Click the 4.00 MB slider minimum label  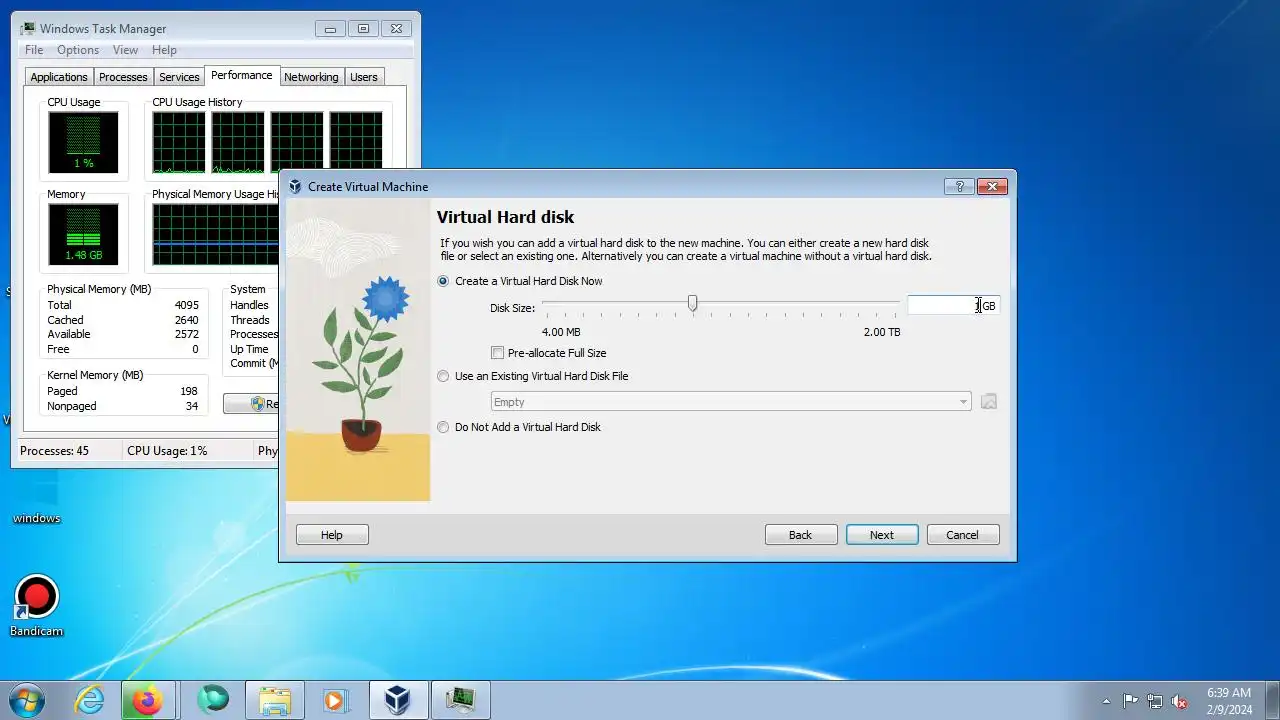point(561,332)
